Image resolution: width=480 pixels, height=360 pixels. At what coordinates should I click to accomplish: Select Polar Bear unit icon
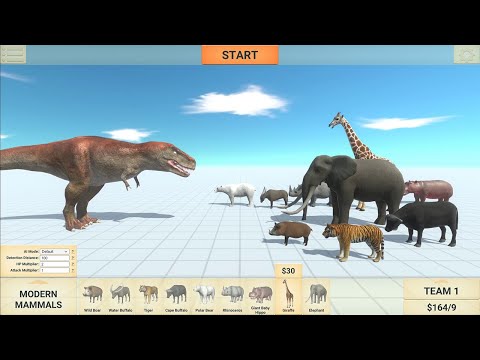pos(204,297)
